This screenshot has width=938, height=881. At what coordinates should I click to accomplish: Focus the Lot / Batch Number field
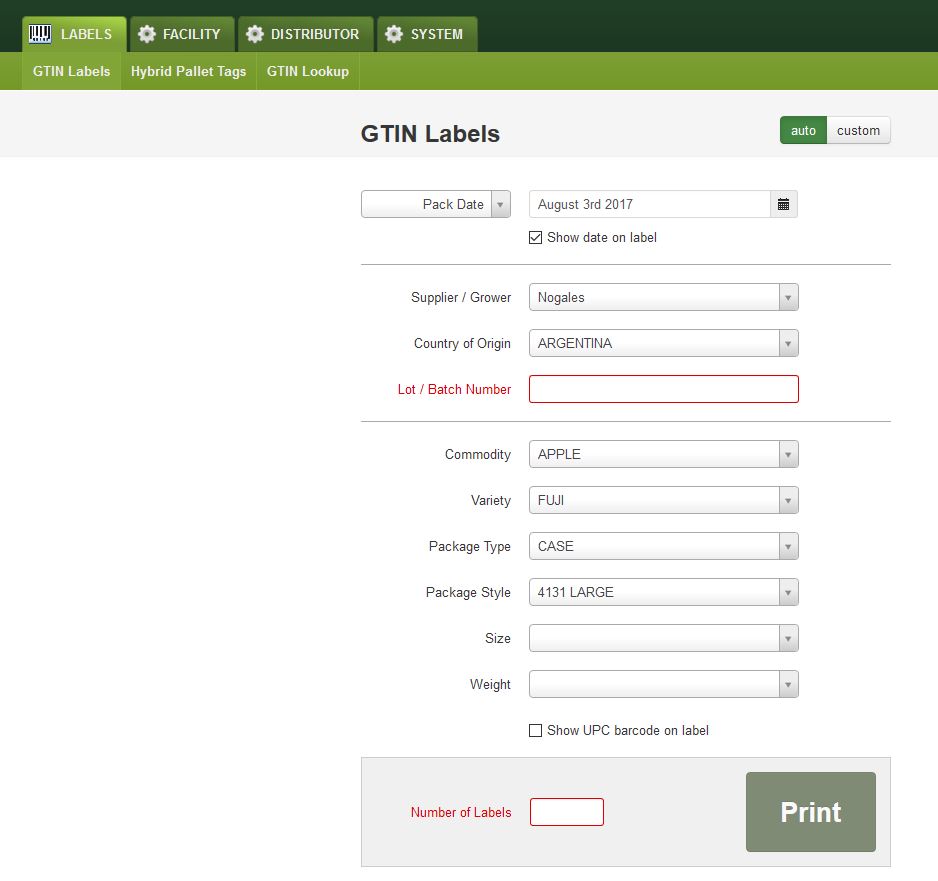pos(663,389)
